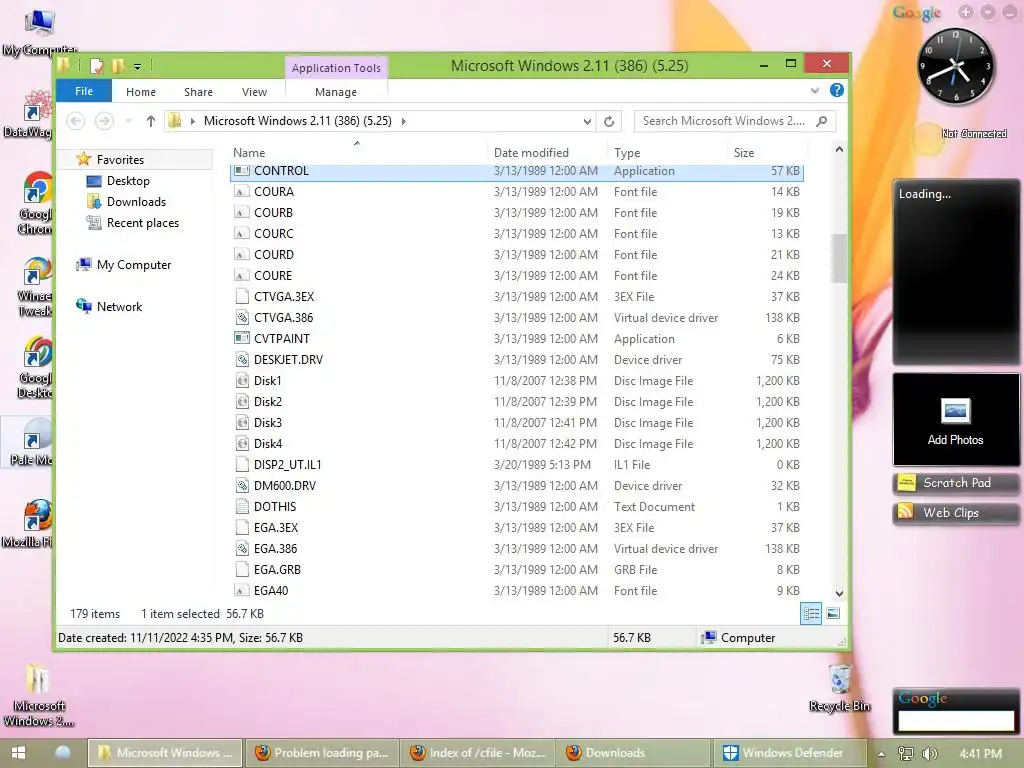Switch to Windows Defender taskbar window
1024x768 pixels.
[x=789, y=753]
